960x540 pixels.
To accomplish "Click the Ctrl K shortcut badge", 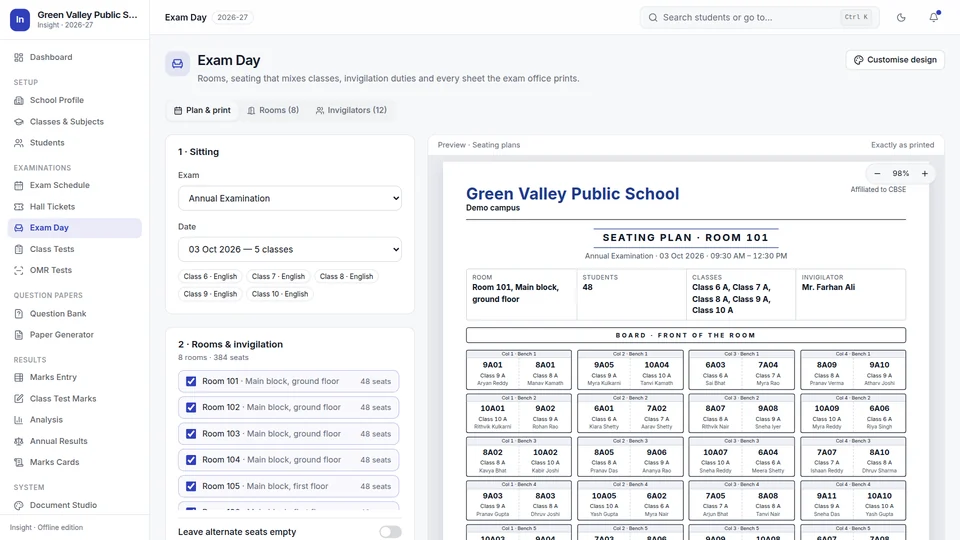I will 856,18.
